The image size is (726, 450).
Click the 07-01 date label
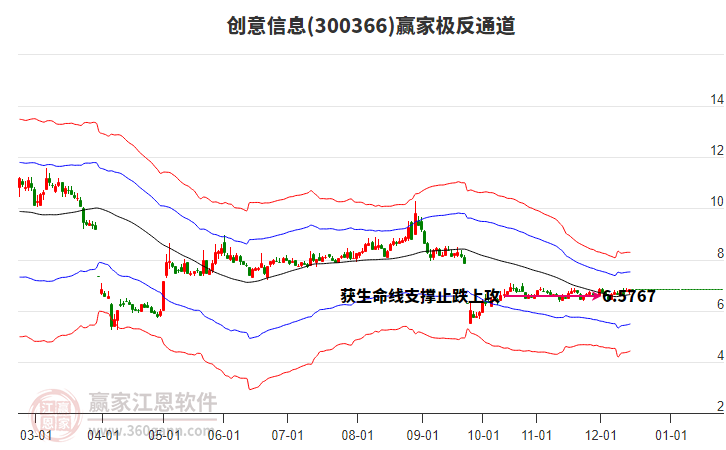(288, 436)
